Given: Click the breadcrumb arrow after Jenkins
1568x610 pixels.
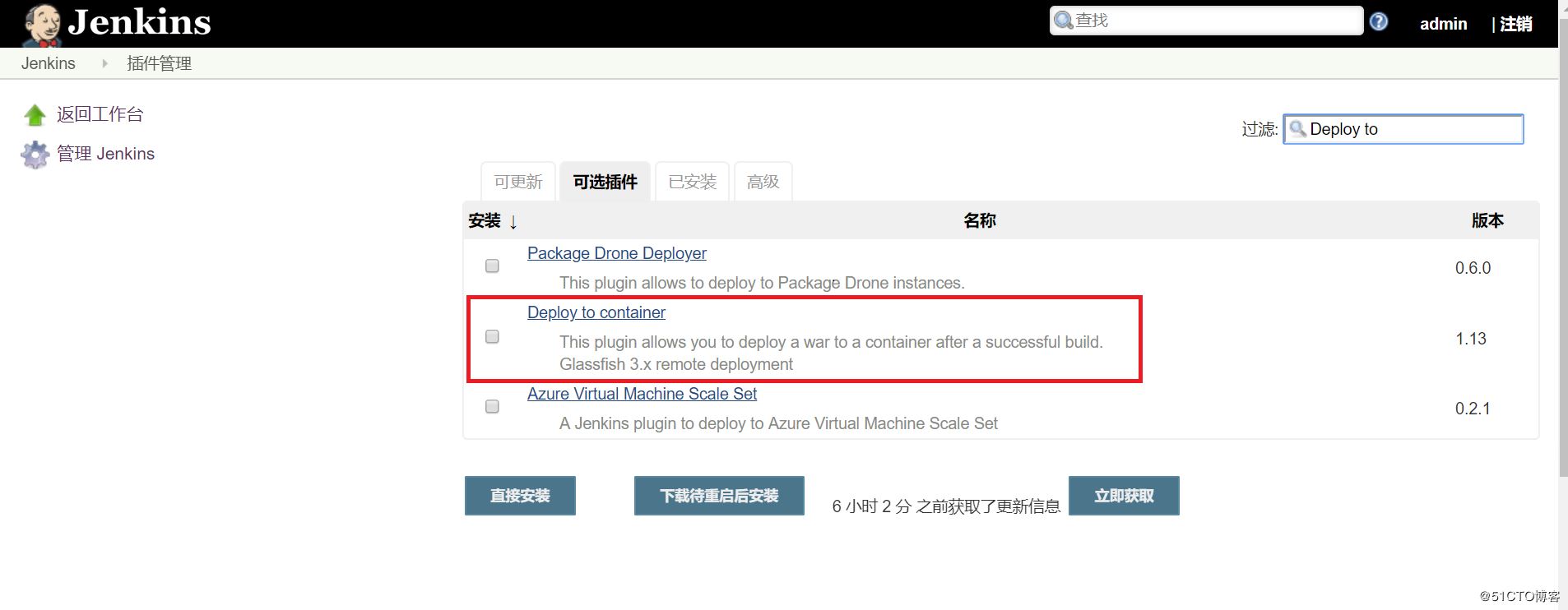Looking at the screenshot, I should [x=104, y=63].
